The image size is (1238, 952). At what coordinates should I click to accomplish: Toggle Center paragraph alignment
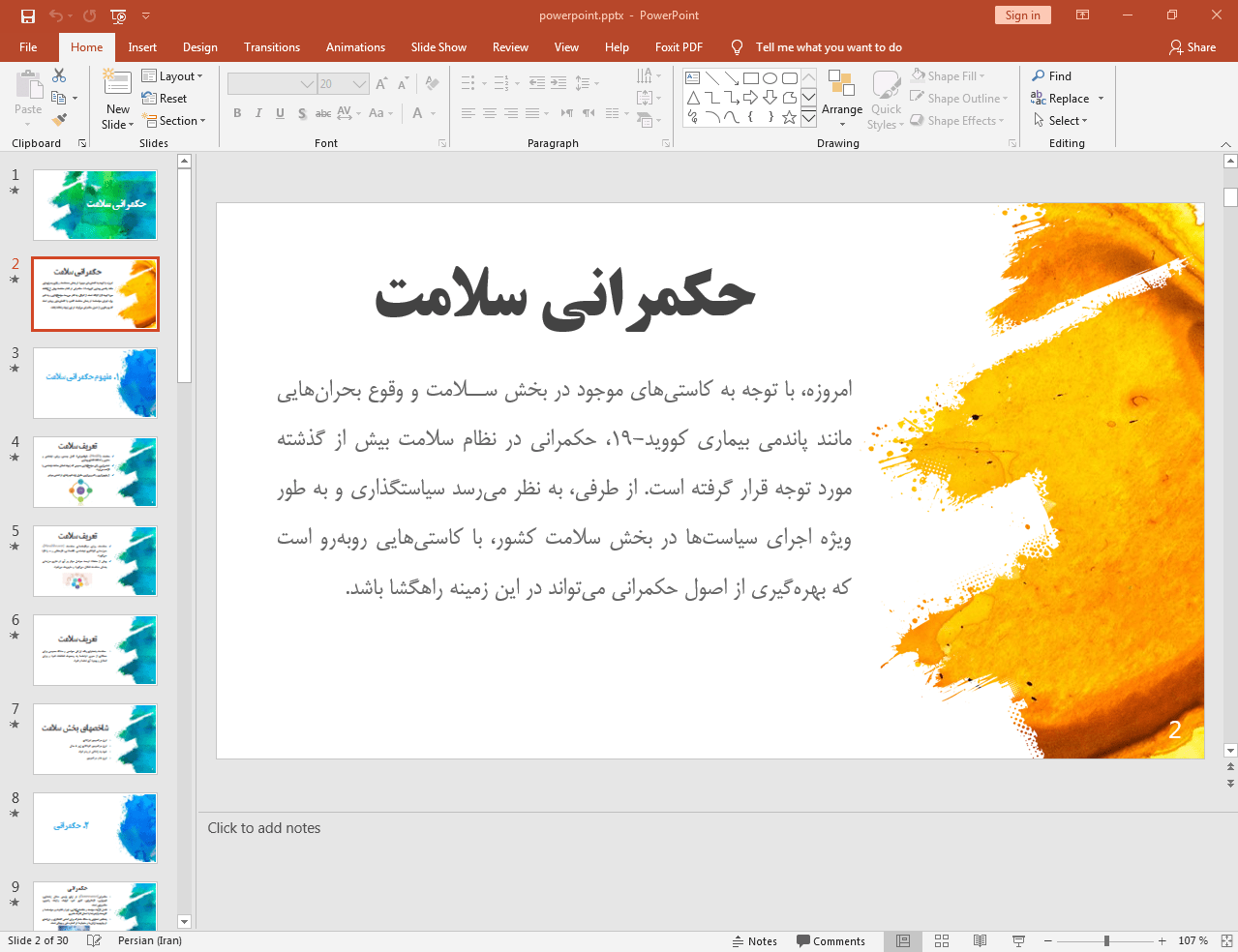[x=490, y=113]
